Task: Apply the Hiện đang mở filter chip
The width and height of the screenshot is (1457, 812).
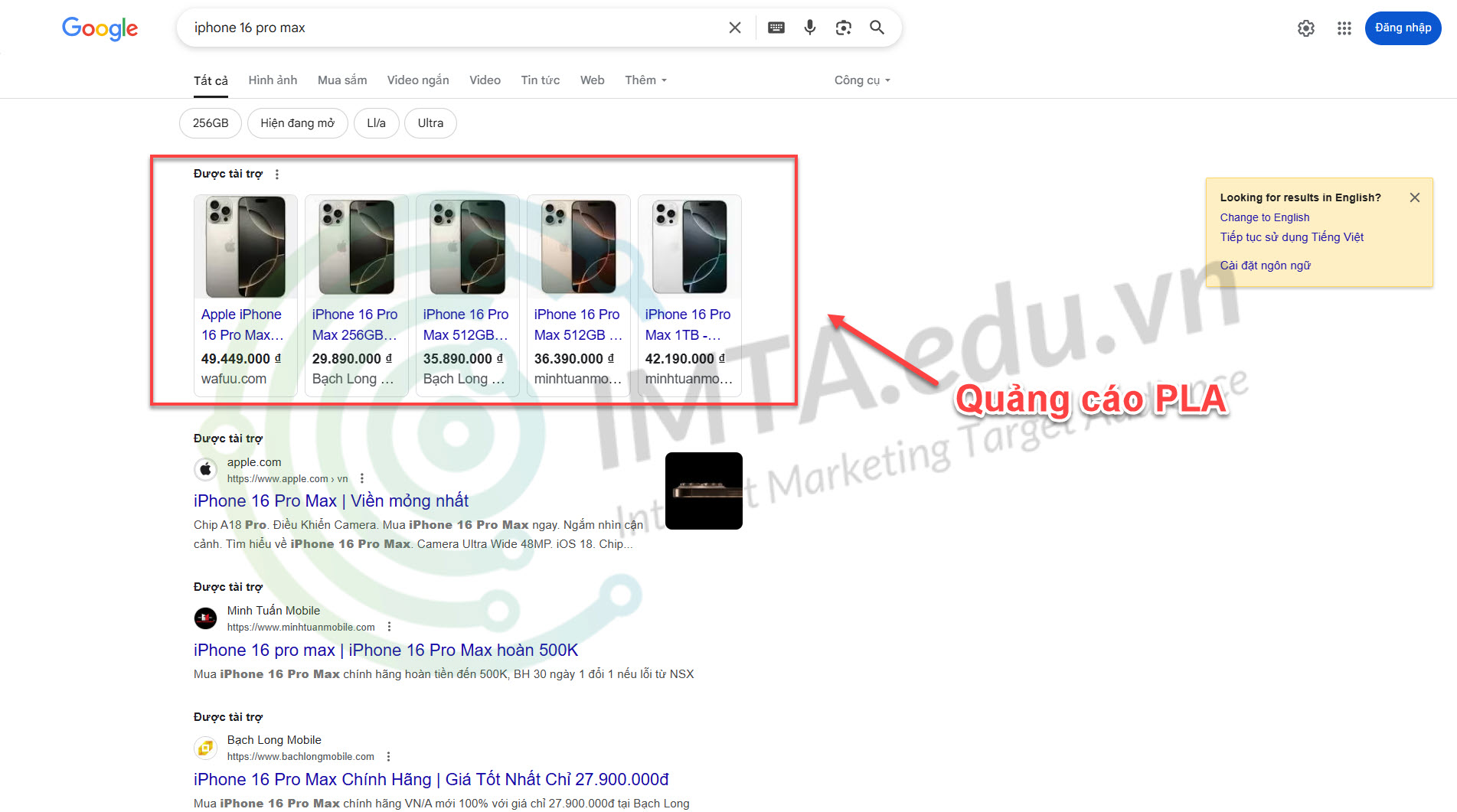Action: [297, 123]
